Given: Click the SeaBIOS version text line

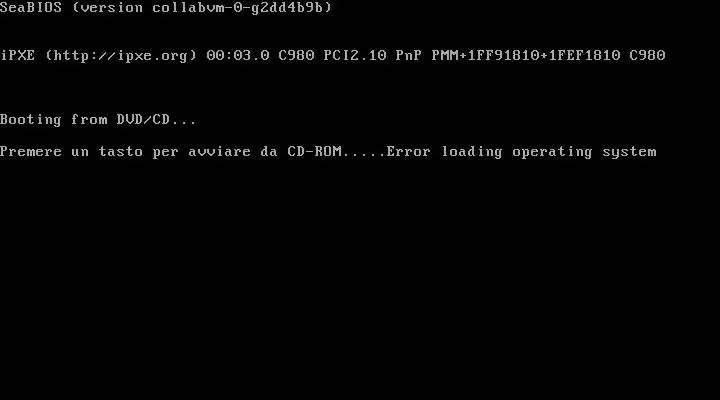Looking at the screenshot, I should [166, 8].
